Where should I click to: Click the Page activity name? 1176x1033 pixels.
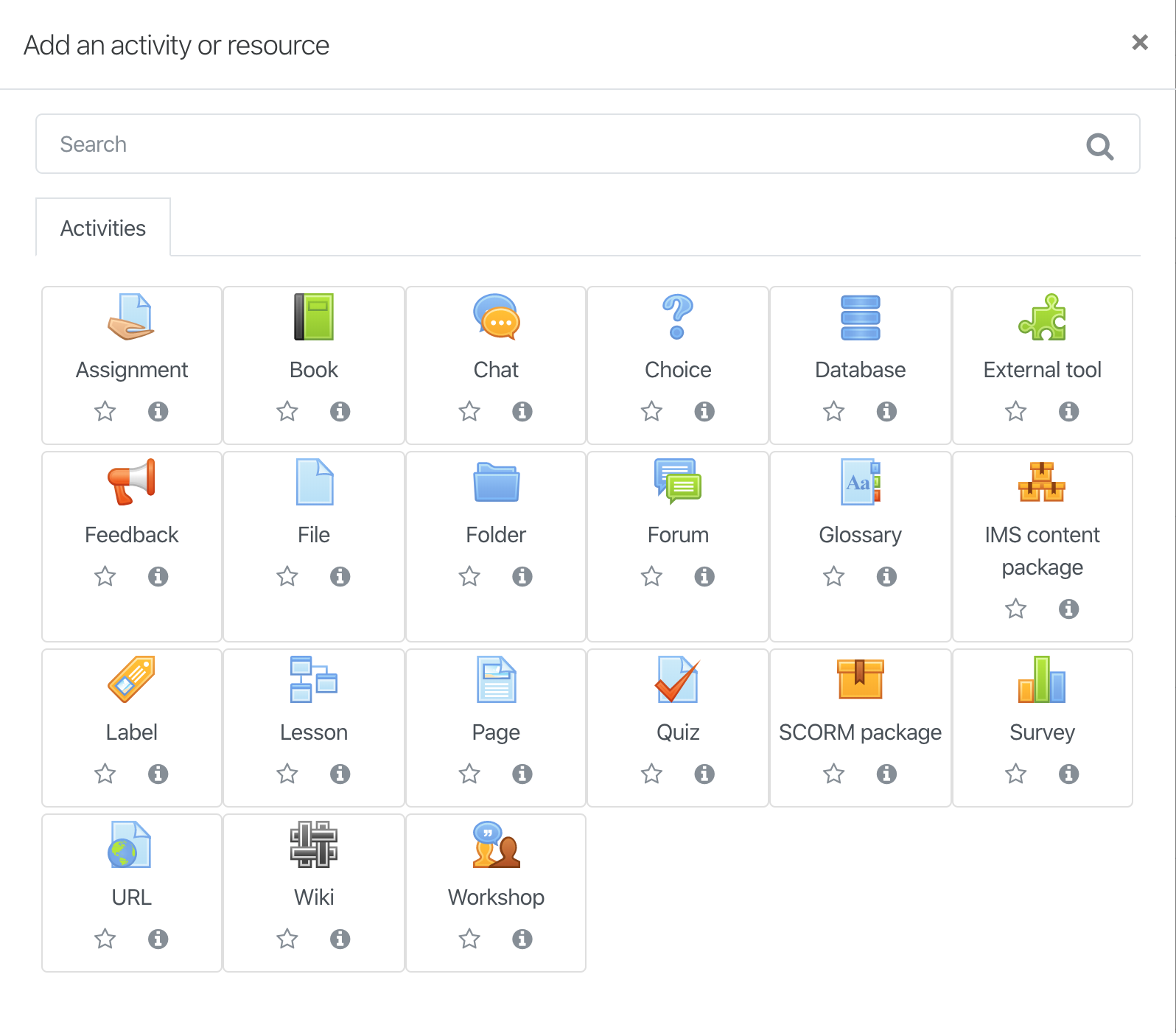pos(496,732)
